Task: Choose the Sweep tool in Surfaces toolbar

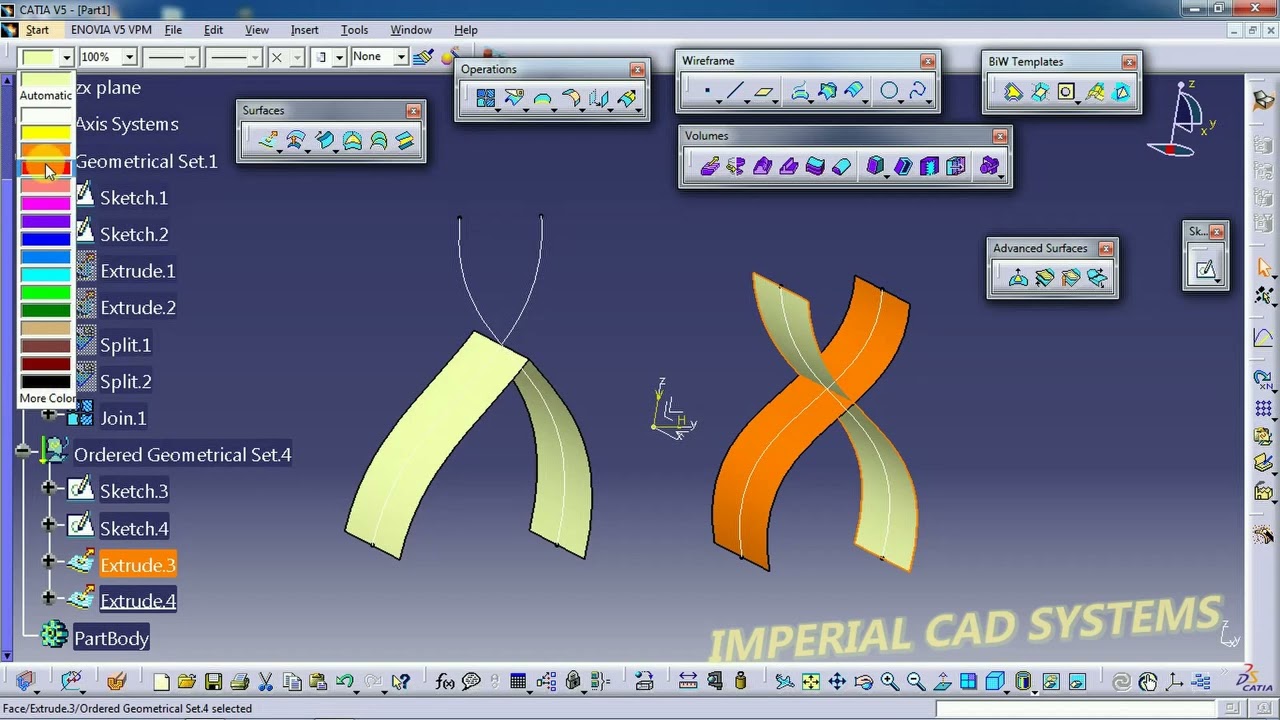Action: pos(324,141)
